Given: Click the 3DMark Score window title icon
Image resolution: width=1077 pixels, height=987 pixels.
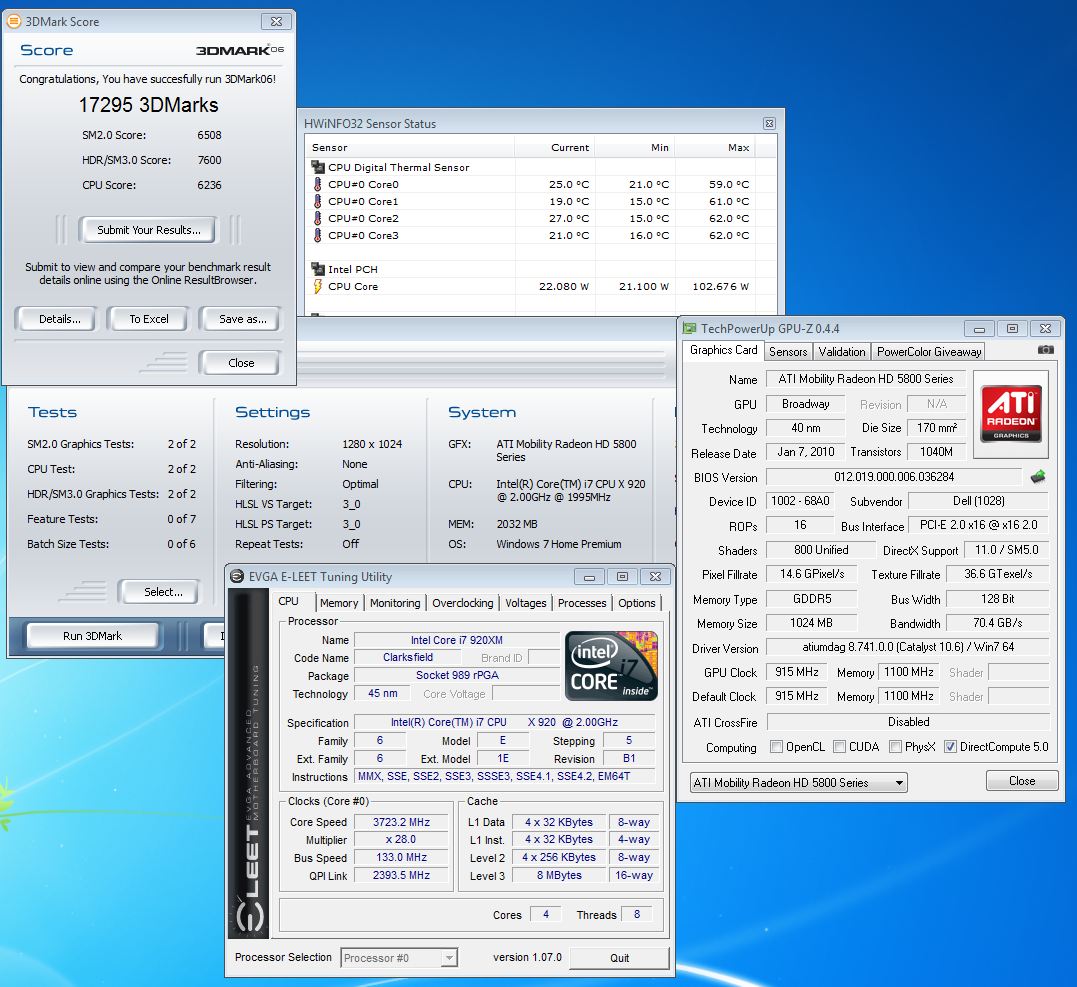Looking at the screenshot, I should [x=14, y=21].
